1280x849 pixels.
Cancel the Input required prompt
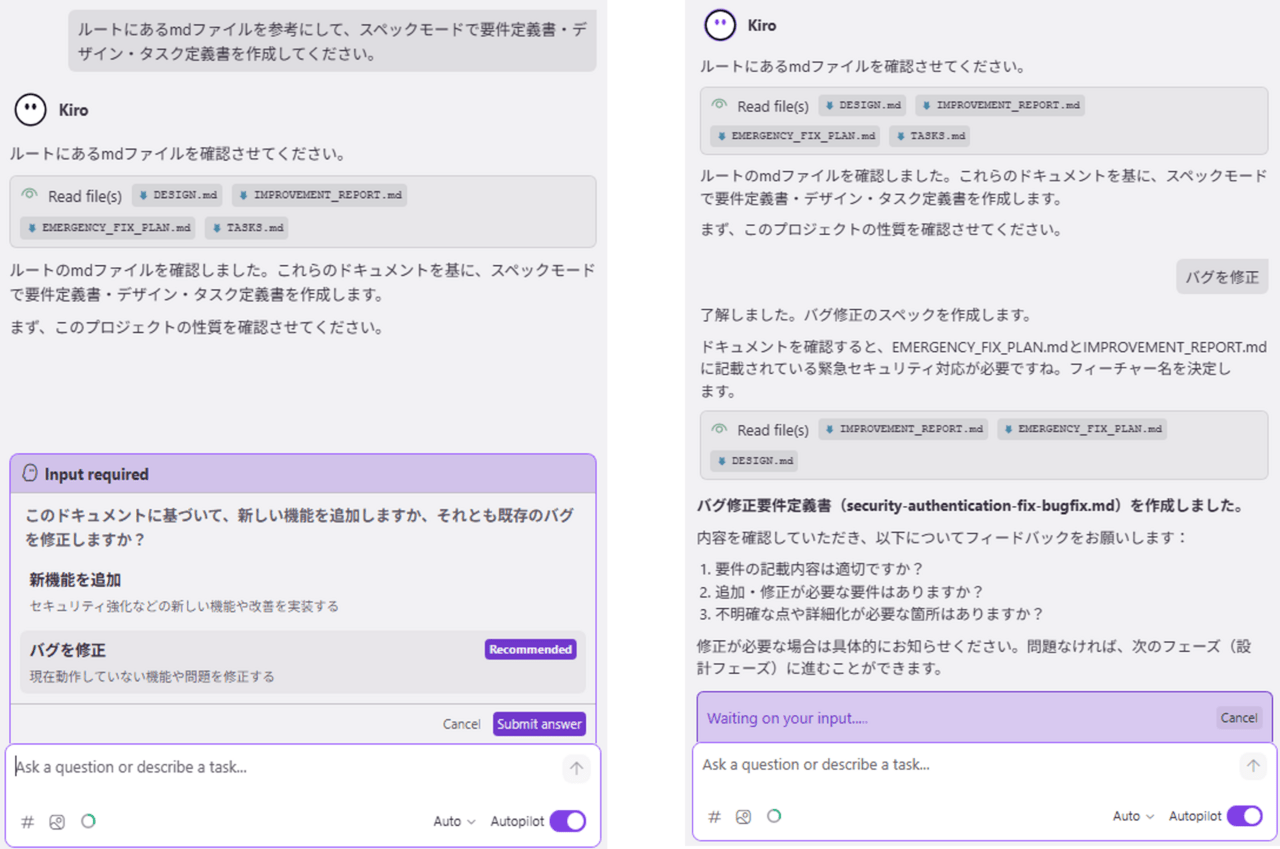coord(461,724)
